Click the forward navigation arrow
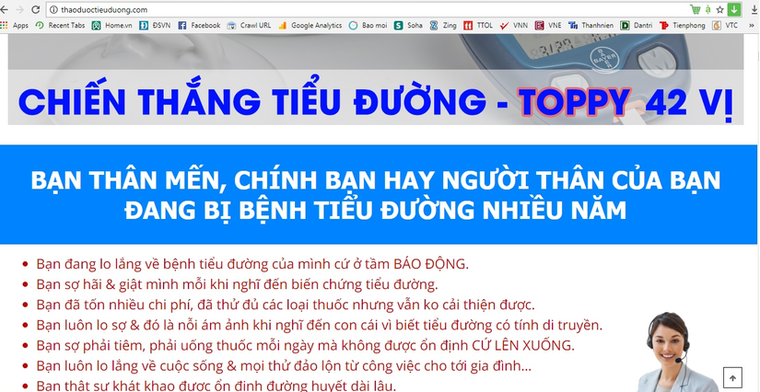This screenshot has width=760, height=392. [x=19, y=9]
